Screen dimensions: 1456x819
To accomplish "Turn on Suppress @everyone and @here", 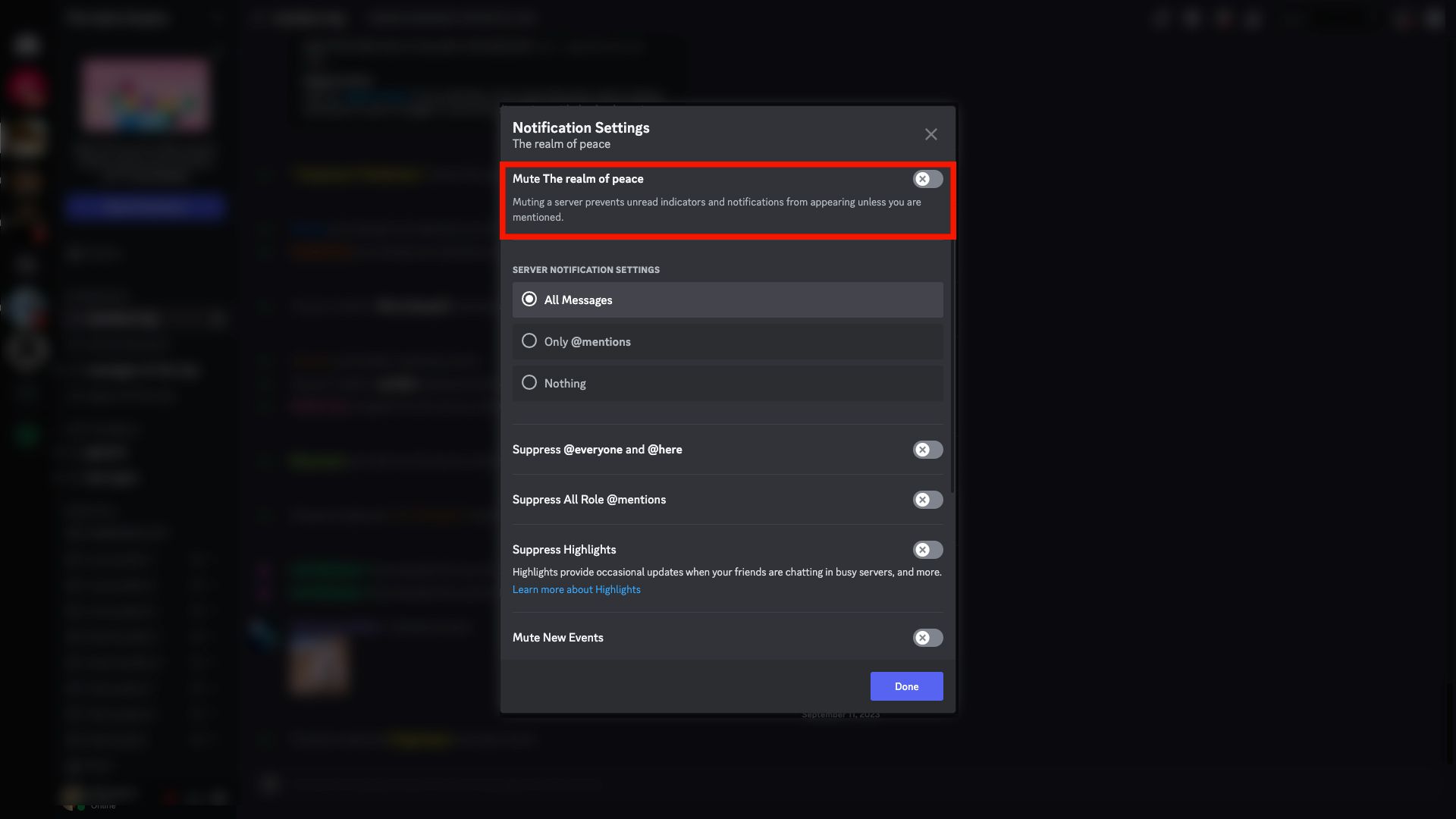I will tap(927, 449).
